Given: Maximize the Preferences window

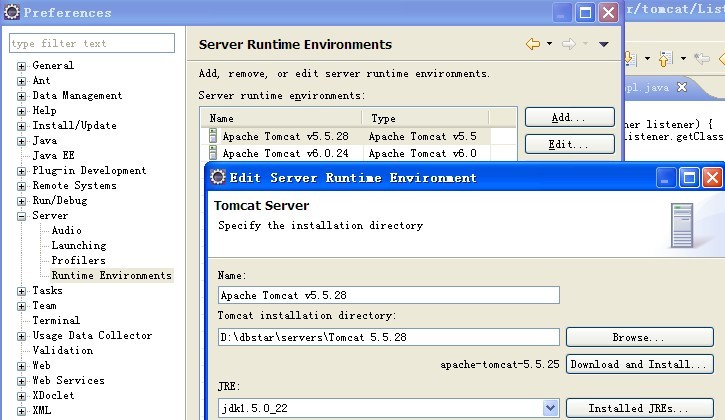Looking at the screenshot, I should click(585, 12).
